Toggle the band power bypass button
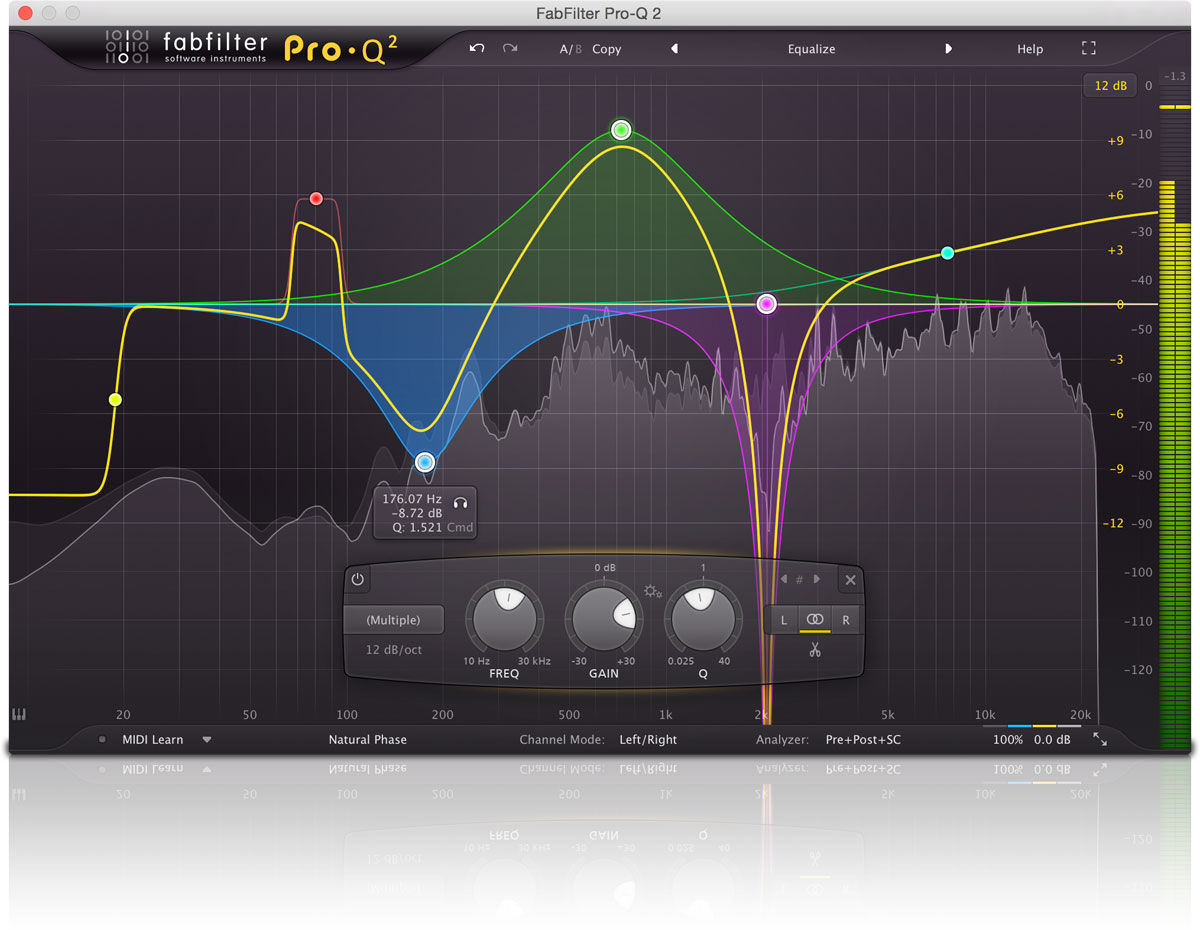Viewport: 1200px width, 930px height. pyautogui.click(x=357, y=579)
